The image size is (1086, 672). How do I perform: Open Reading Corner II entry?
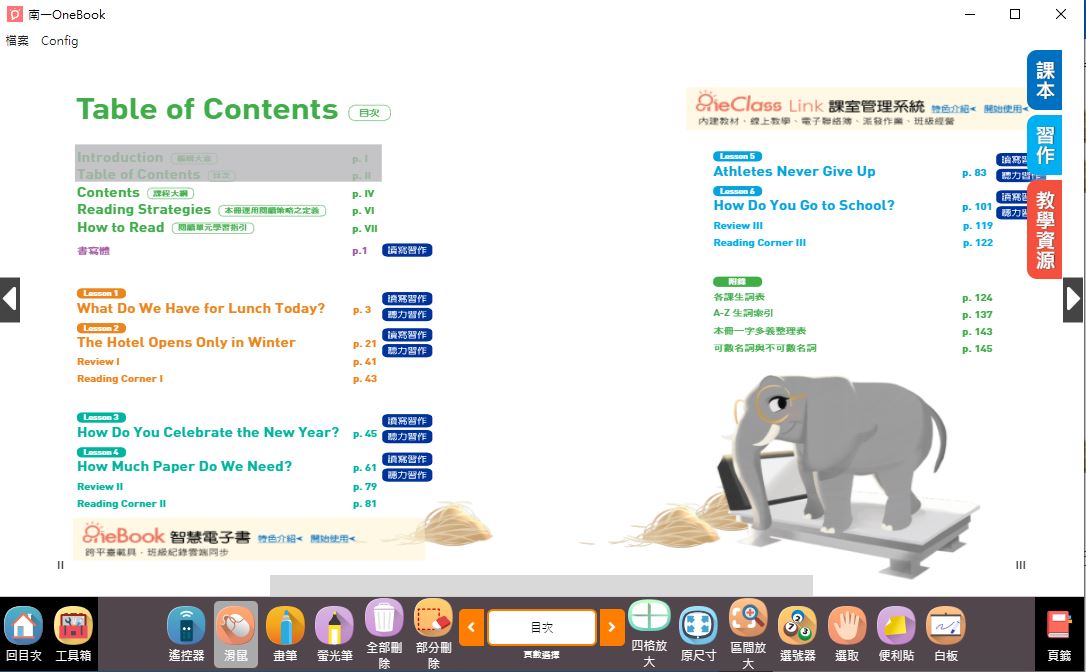(121, 504)
